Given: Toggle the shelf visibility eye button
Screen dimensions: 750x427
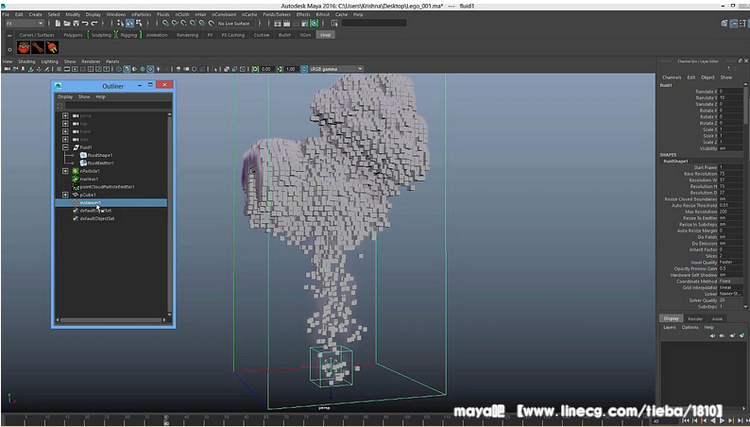Looking at the screenshot, I should pos(10,49).
